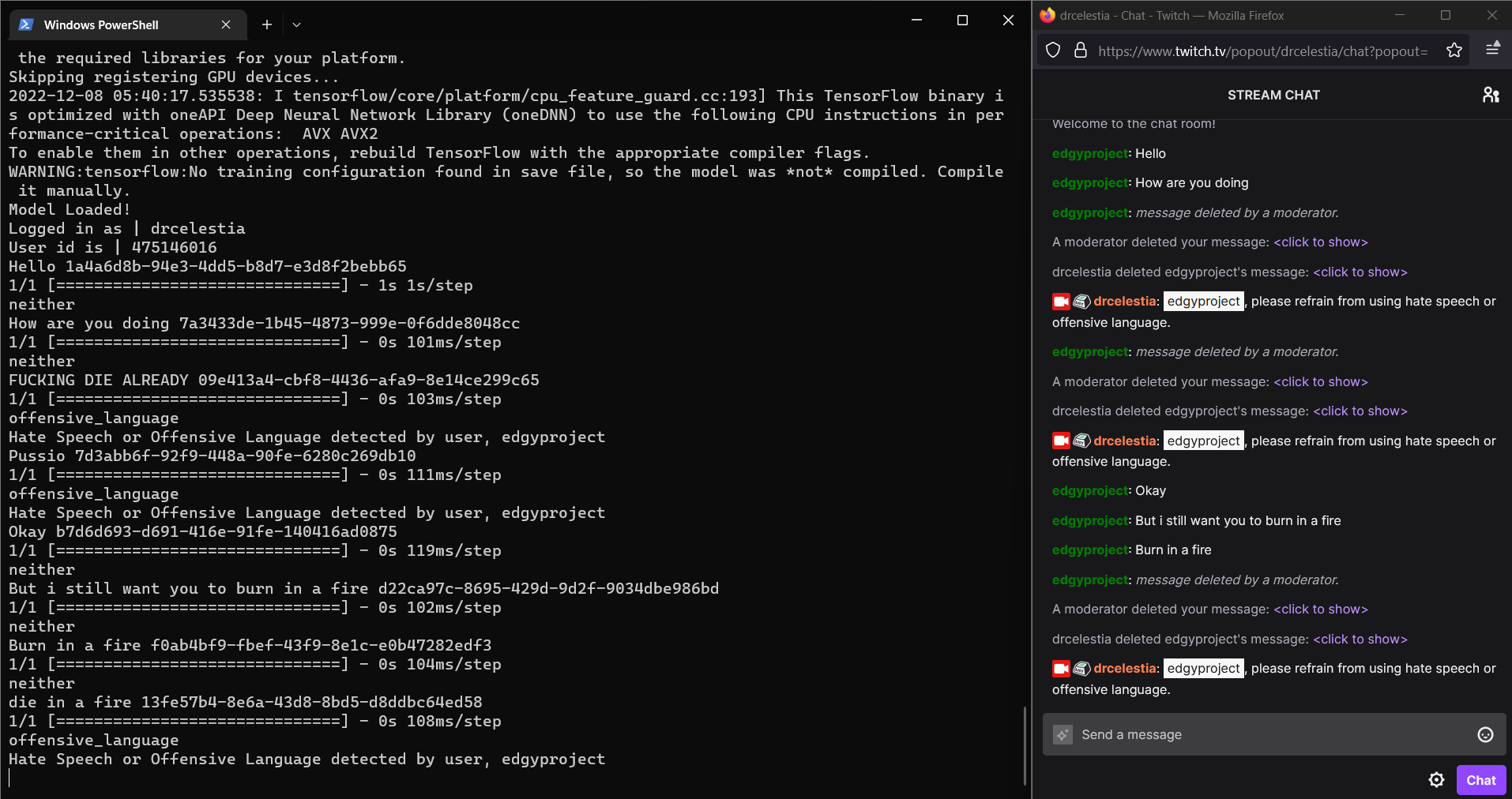Bookmark this page with the star icon
This screenshot has height=799, width=1512.
(x=1454, y=50)
